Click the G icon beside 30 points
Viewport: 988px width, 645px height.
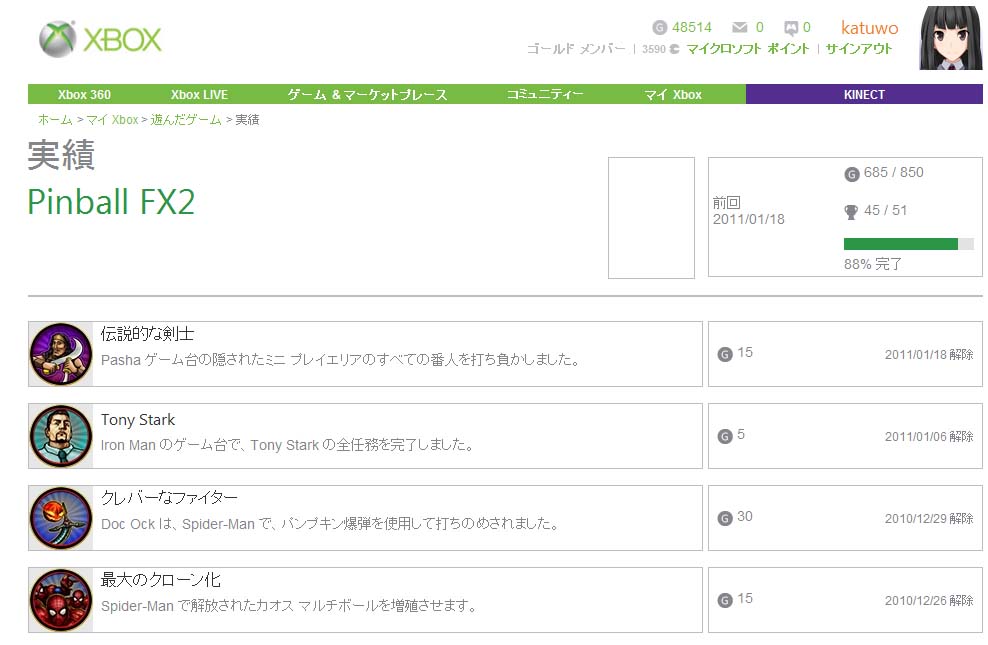point(725,518)
